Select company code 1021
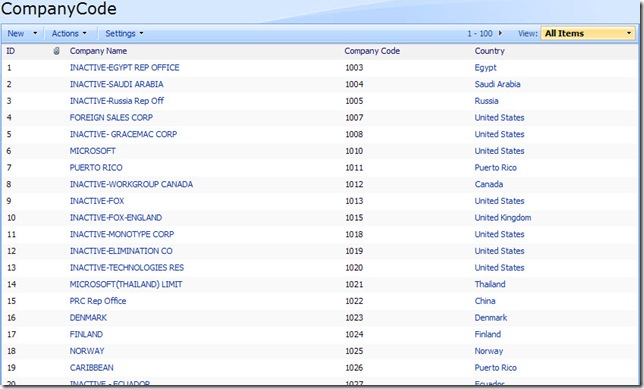This screenshot has width=644, height=389. coord(354,284)
